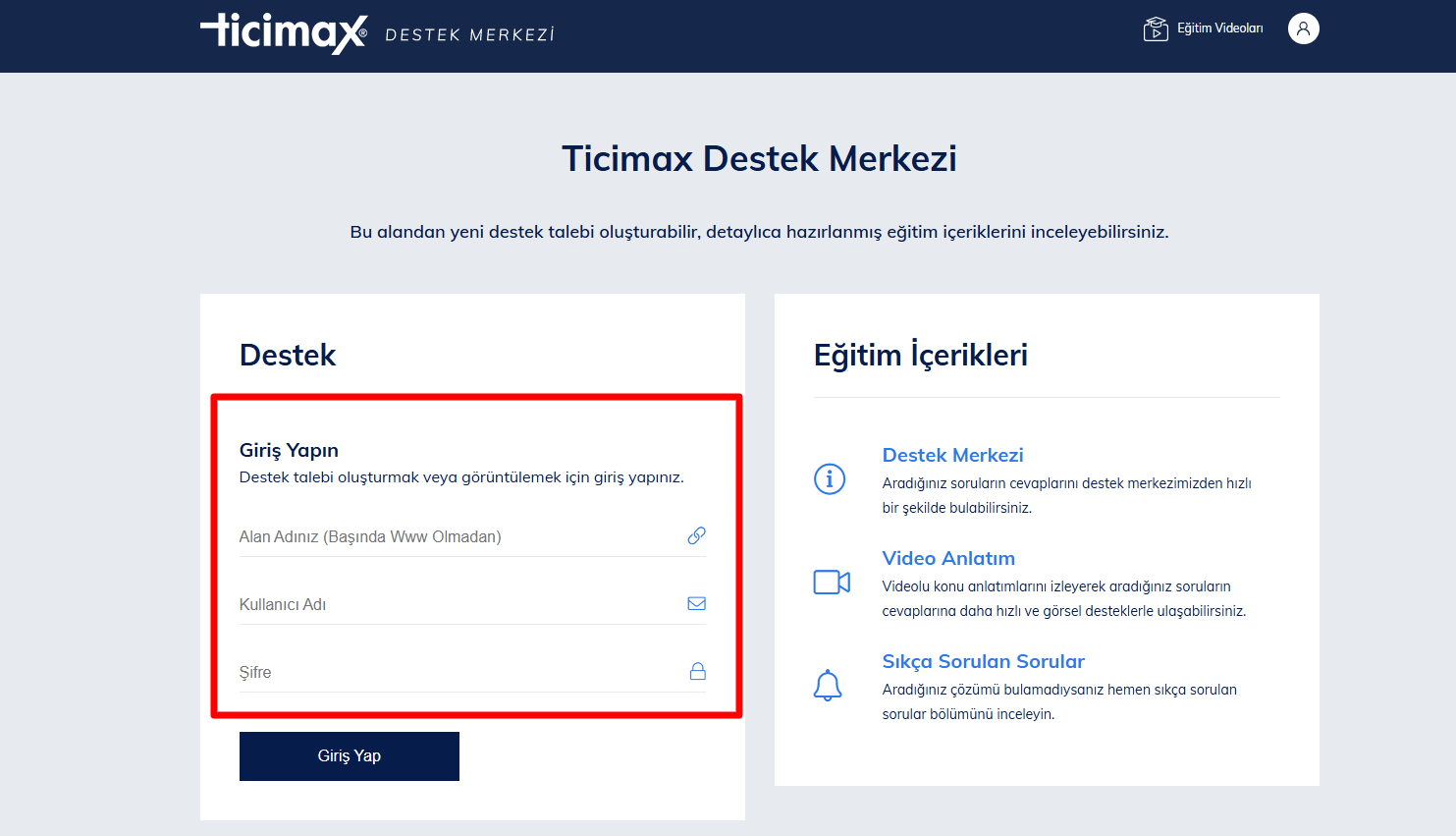
Task: Open the Destek Merkezi link
Action: [952, 455]
